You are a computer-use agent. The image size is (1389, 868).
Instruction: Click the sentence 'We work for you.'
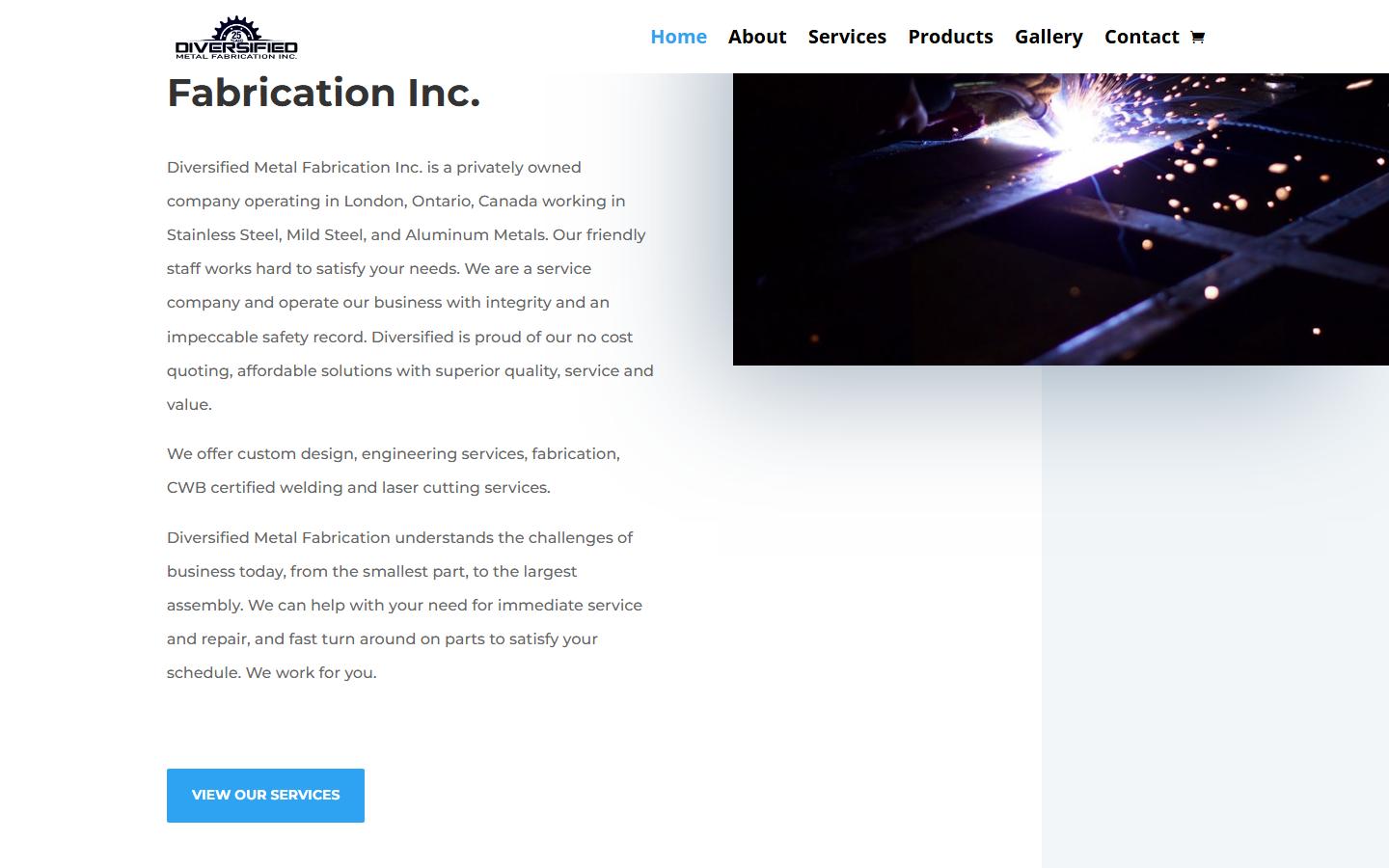tap(312, 673)
